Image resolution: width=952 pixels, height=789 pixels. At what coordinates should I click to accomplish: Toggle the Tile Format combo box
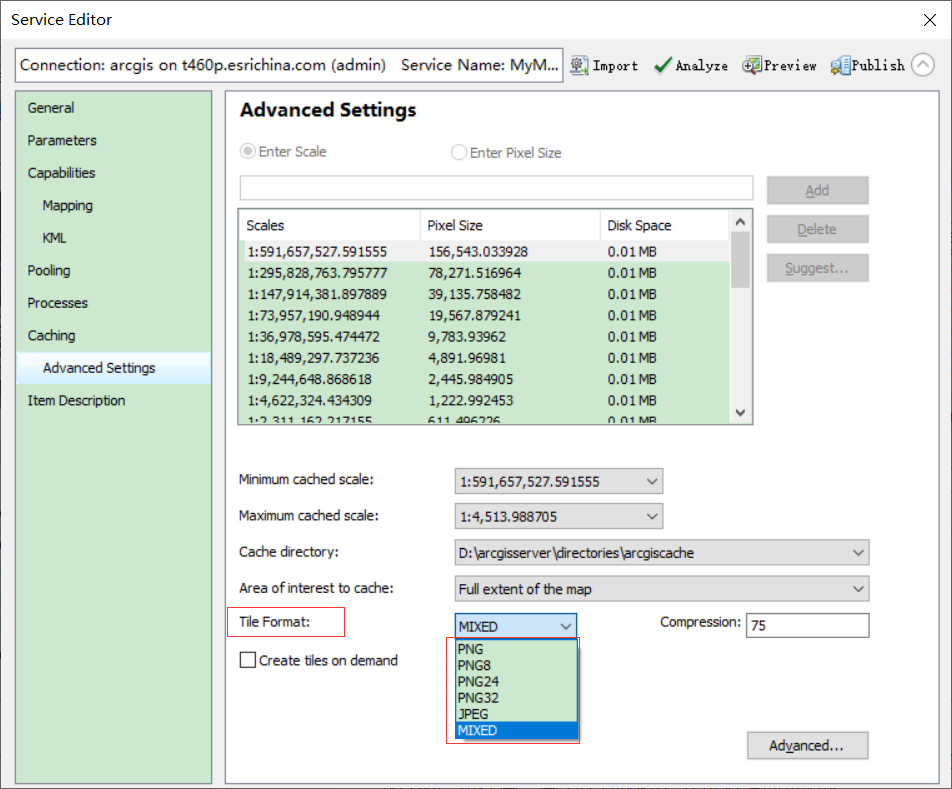click(515, 626)
